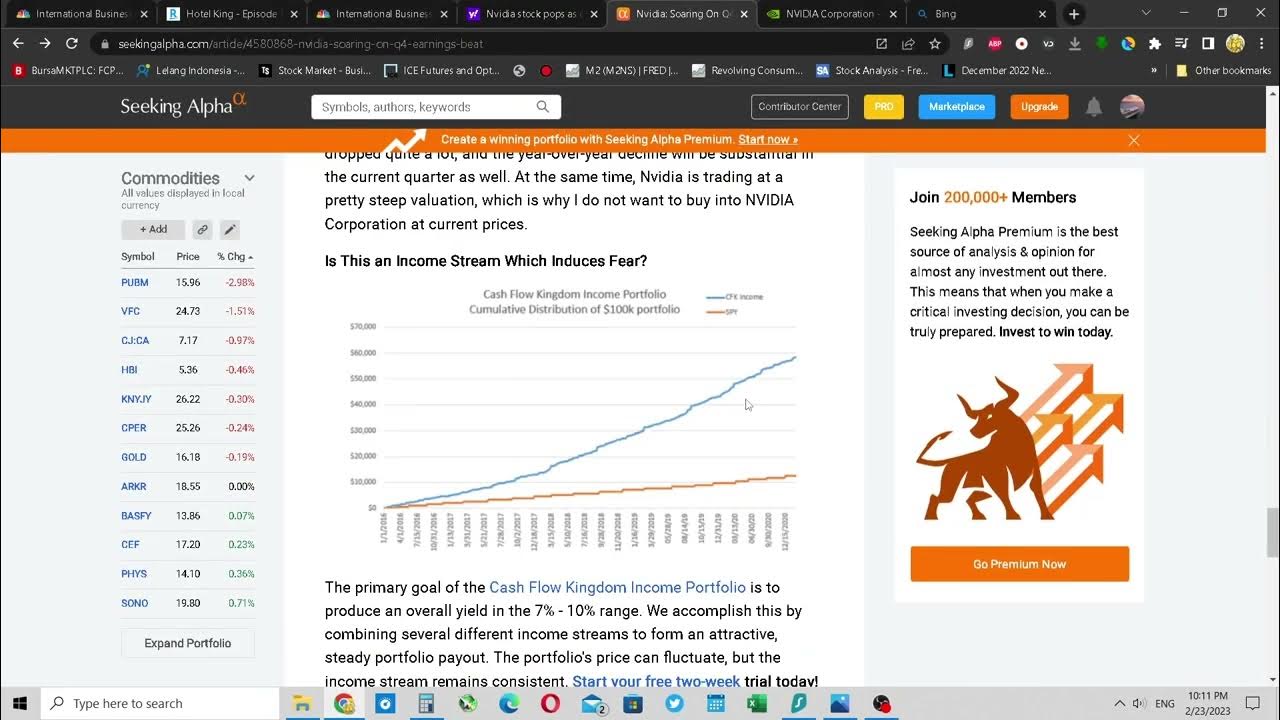Edit the portfolio with the pencil icon

[x=229, y=229]
